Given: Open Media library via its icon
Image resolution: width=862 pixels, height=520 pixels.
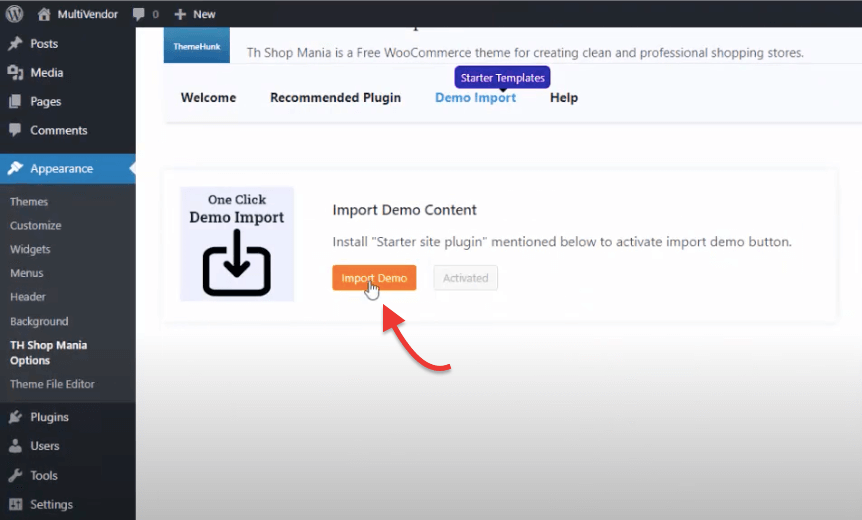Looking at the screenshot, I should [16, 73].
